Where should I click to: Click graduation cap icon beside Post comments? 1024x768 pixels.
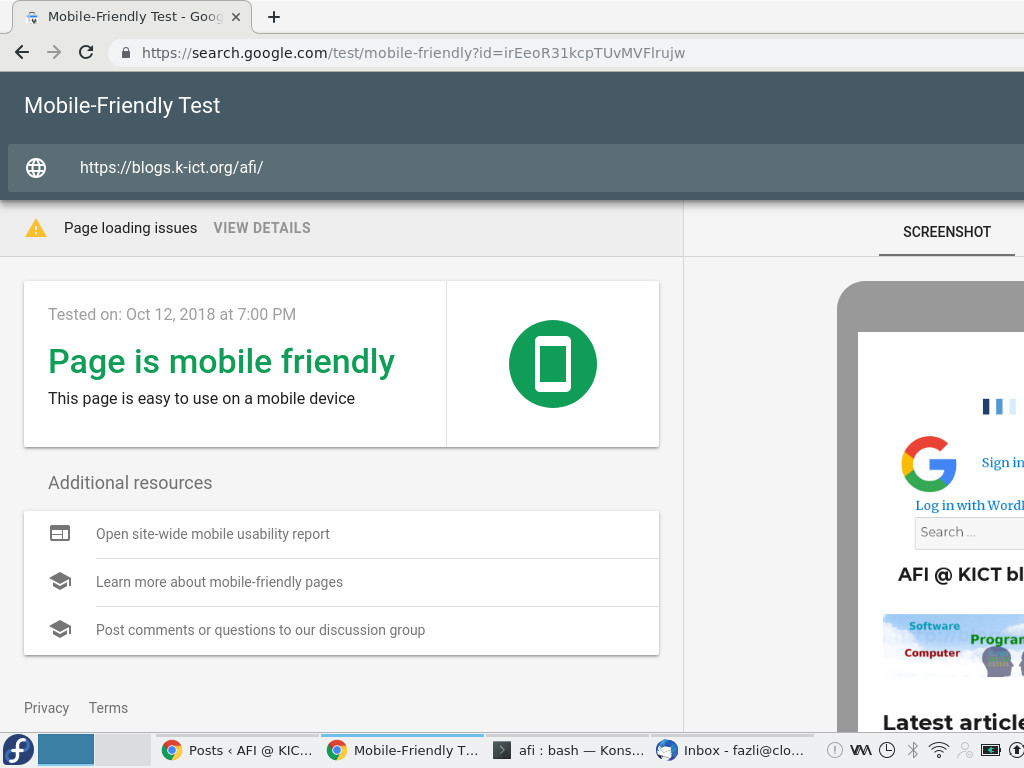tap(60, 630)
